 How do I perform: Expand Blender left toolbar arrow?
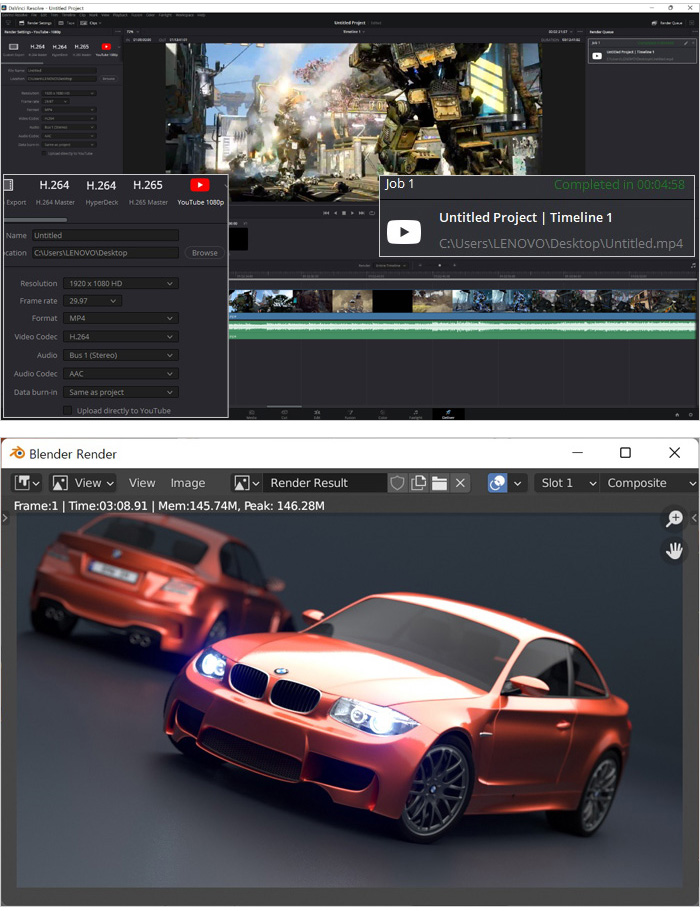(5, 518)
